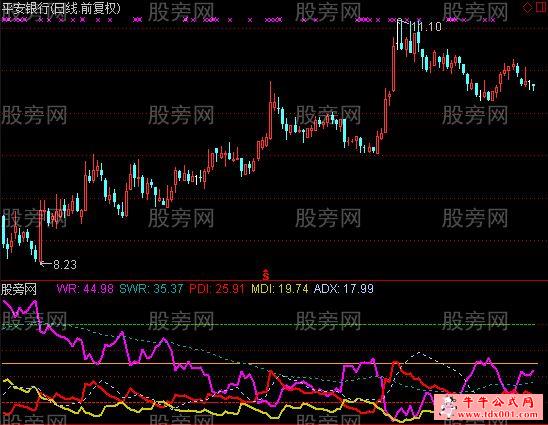Click the orange horizontal reference line
This screenshot has height=425, width=548.
(269, 364)
